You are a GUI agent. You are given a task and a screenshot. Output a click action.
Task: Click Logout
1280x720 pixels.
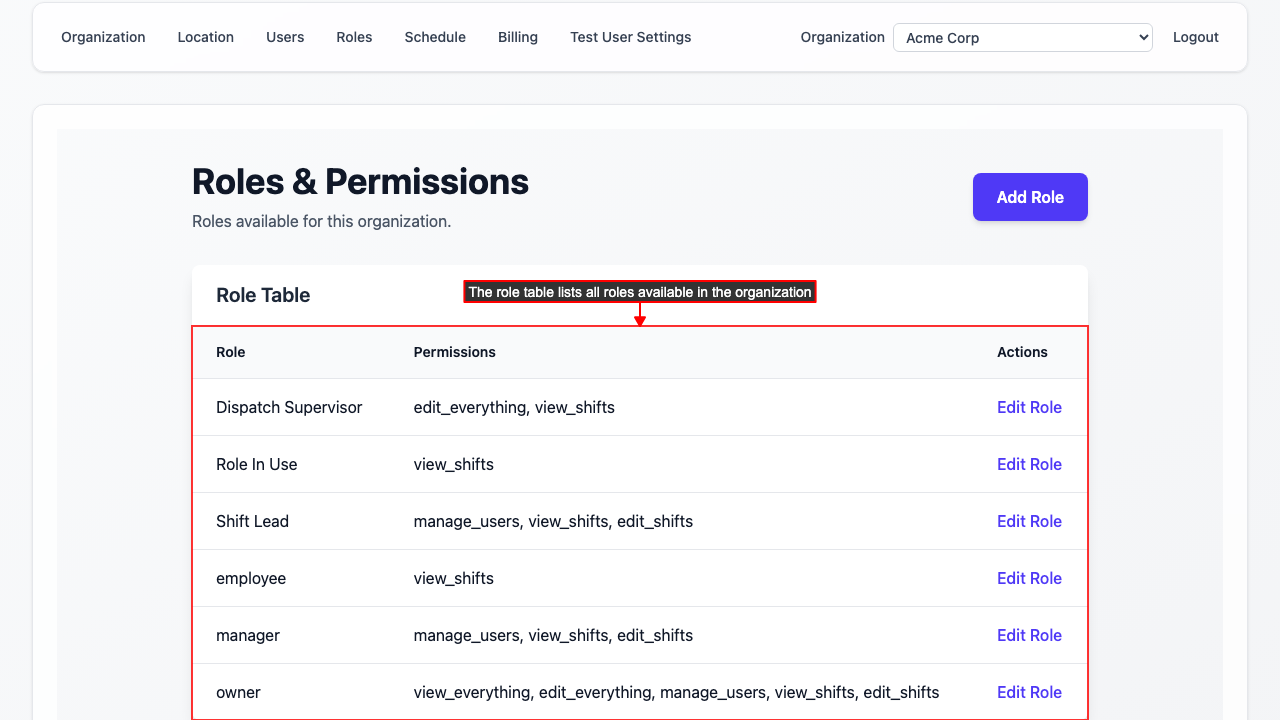(1195, 37)
